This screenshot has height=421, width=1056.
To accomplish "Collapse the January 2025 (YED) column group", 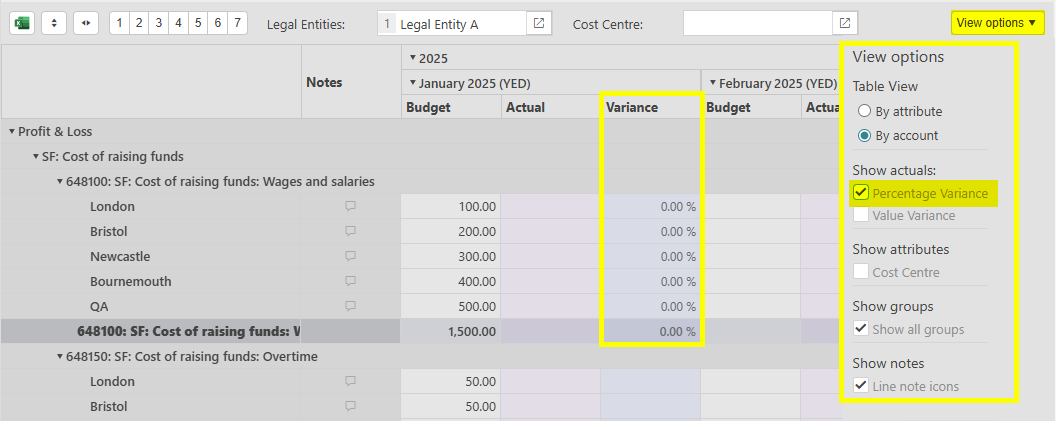I will pyautogui.click(x=413, y=83).
